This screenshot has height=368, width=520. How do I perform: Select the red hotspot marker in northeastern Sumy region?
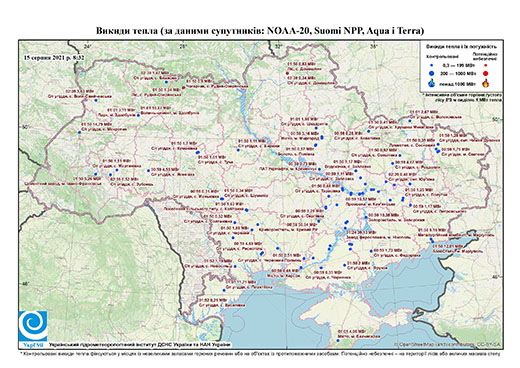click(287, 73)
